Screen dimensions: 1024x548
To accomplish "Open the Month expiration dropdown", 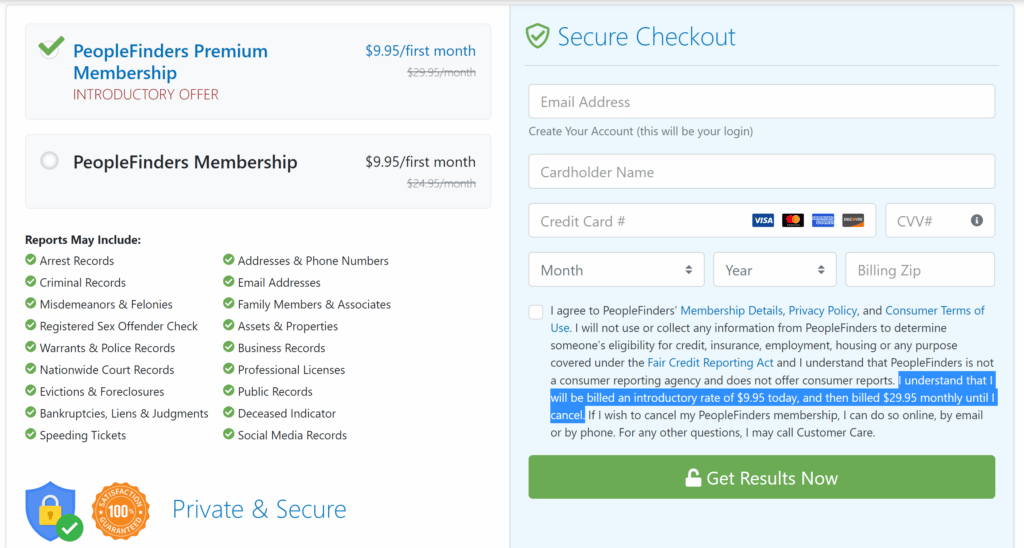I will pyautogui.click(x=616, y=270).
